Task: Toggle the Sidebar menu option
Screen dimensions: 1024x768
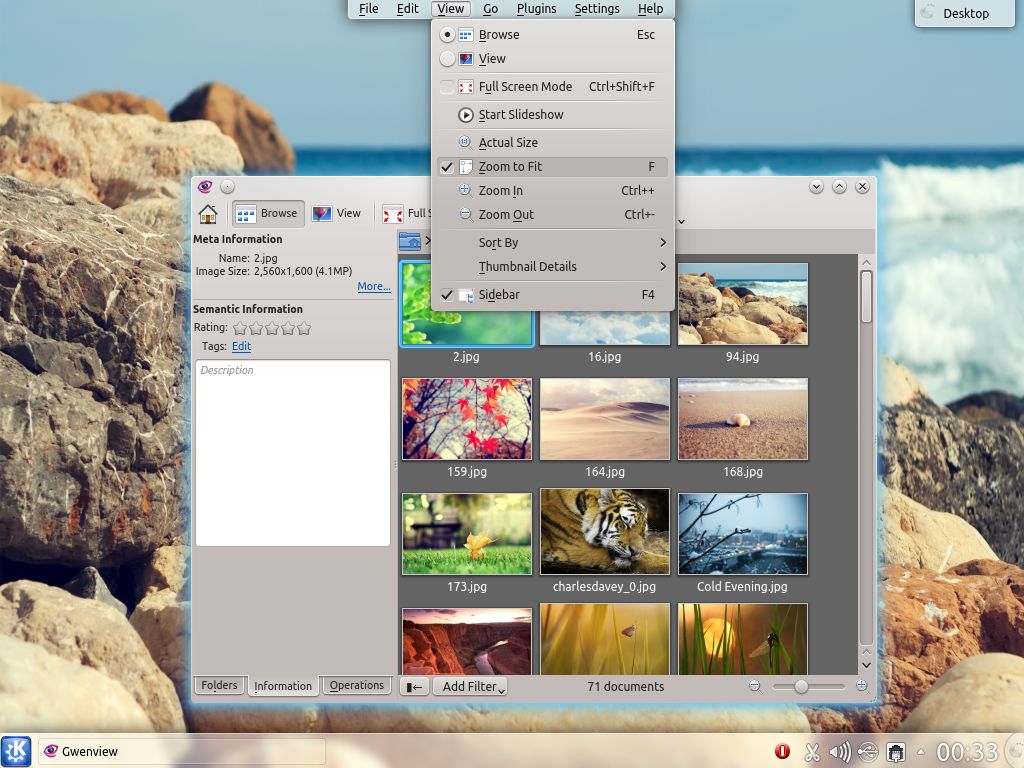Action: [552, 295]
